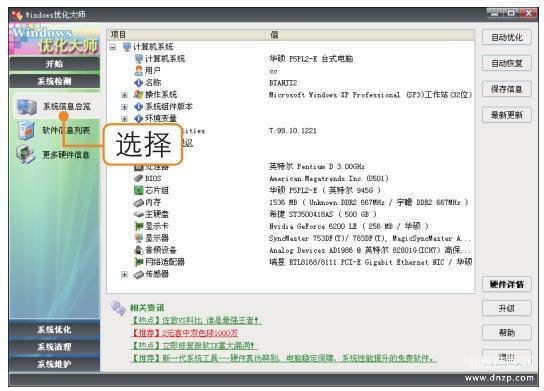This screenshot has height=391, width=544.
Task: Click the 帮助 button
Action: coord(507,333)
